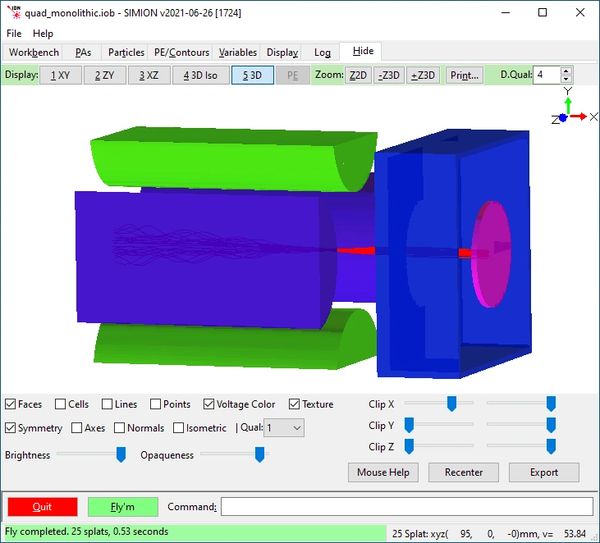Switch to the Particles tab
Image resolution: width=600 pixels, height=543 pixels.
[x=126, y=52]
